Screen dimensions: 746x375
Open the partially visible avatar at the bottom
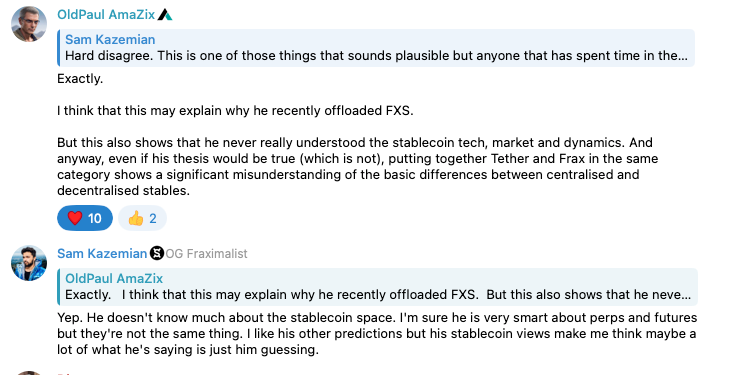pos(29,373)
